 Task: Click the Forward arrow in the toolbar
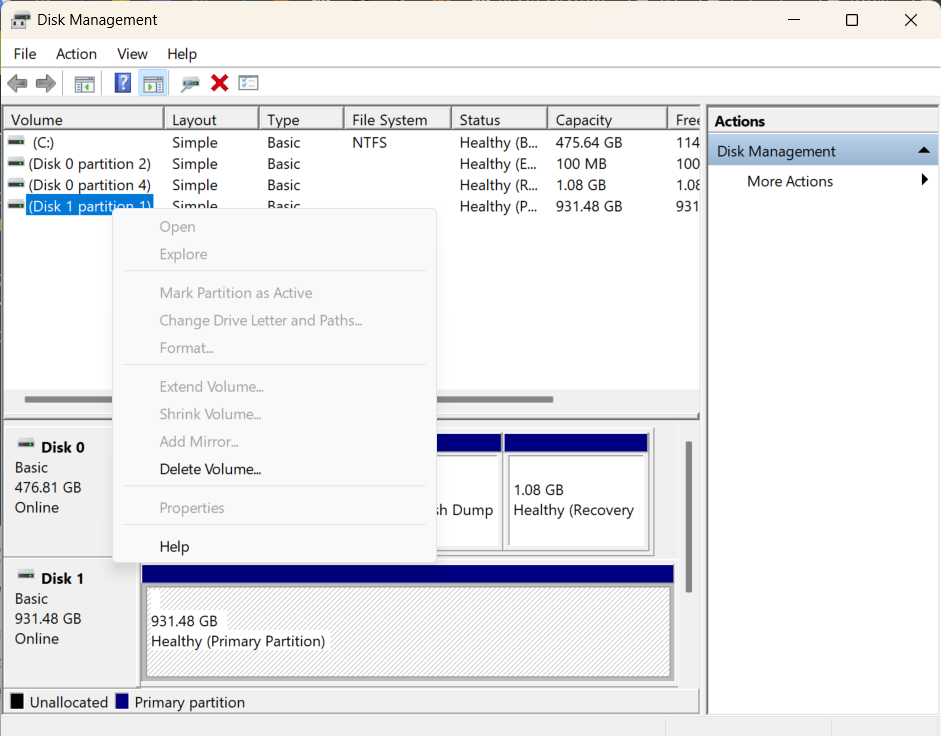point(45,83)
